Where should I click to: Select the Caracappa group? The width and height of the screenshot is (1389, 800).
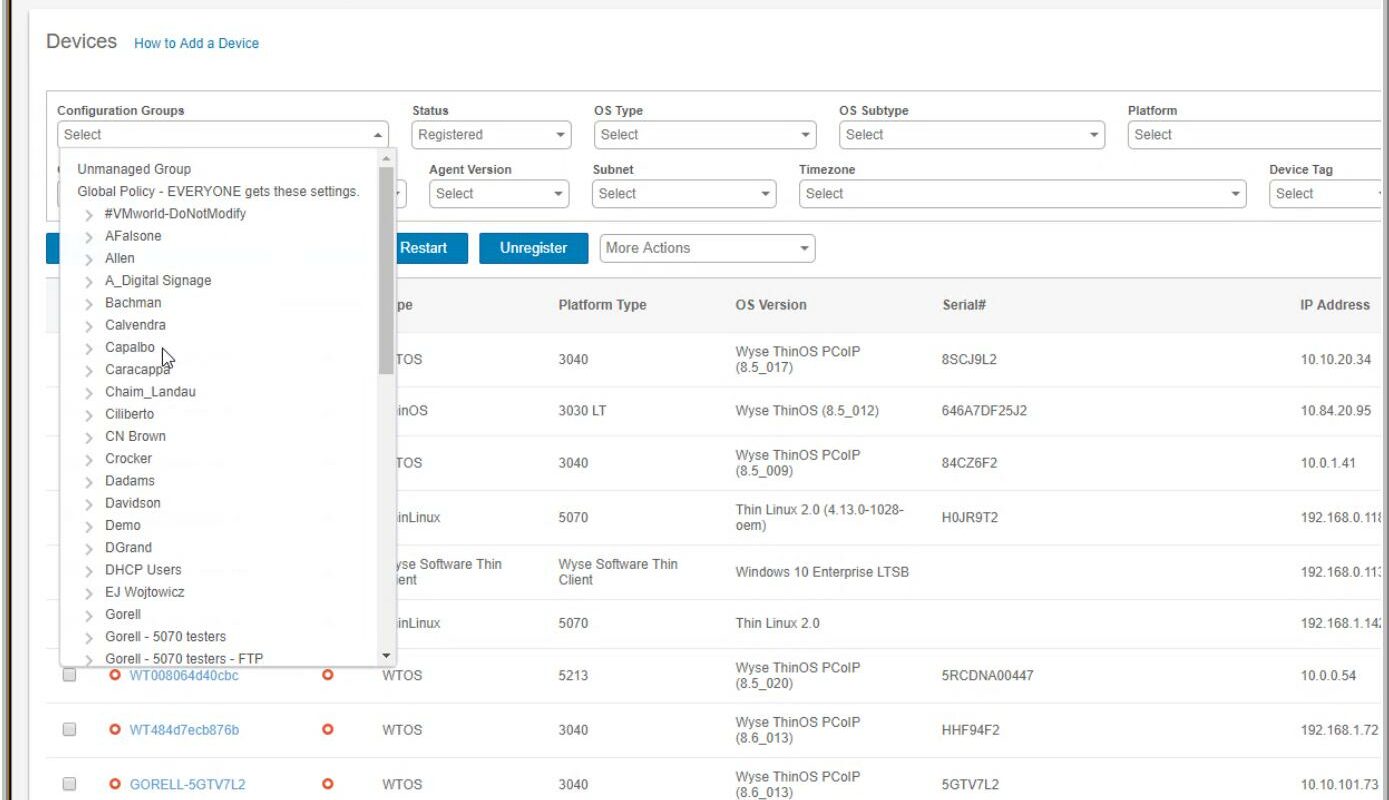coord(137,369)
